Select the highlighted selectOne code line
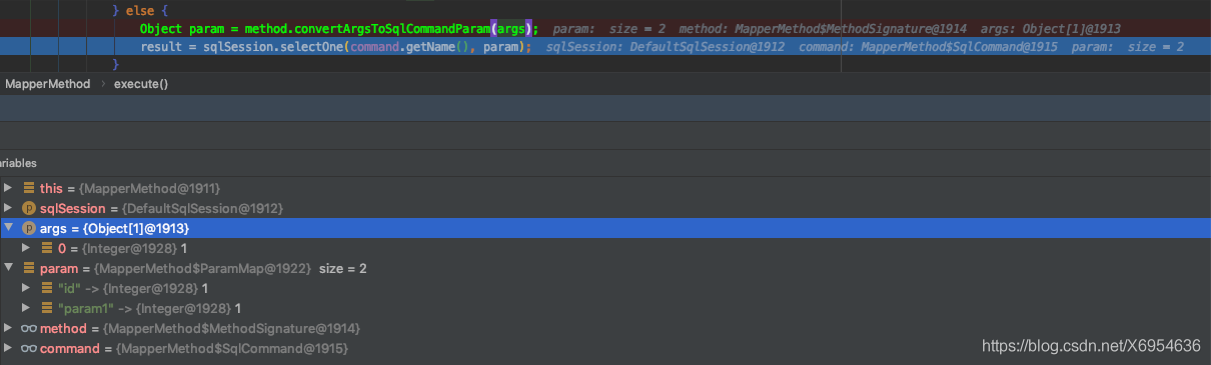1211x365 pixels. [x=605, y=47]
